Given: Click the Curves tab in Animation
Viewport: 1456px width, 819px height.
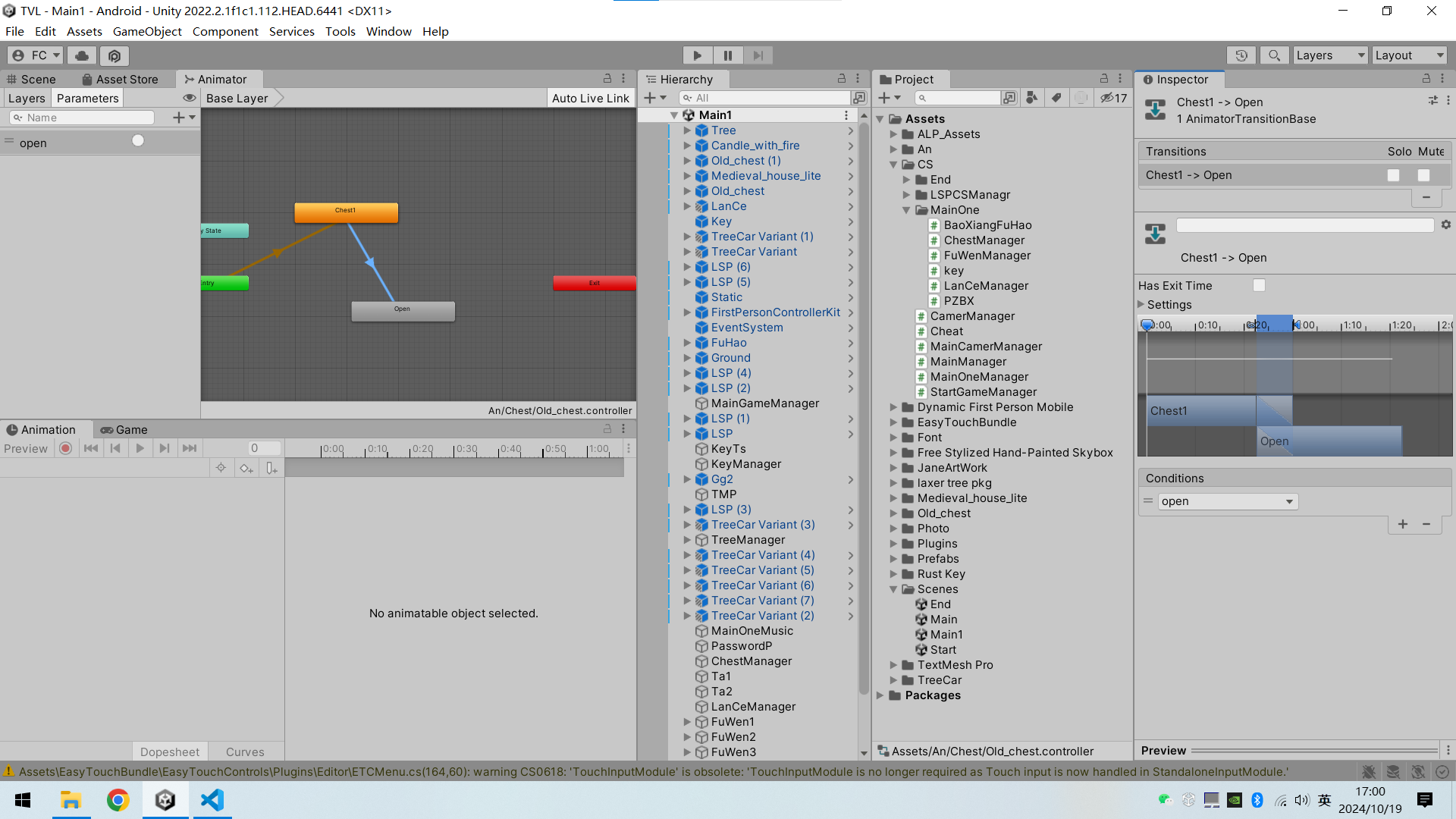Looking at the screenshot, I should pos(246,752).
